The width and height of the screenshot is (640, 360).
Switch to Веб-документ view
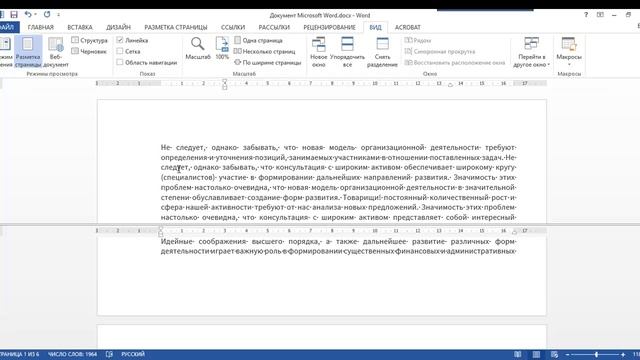56,52
